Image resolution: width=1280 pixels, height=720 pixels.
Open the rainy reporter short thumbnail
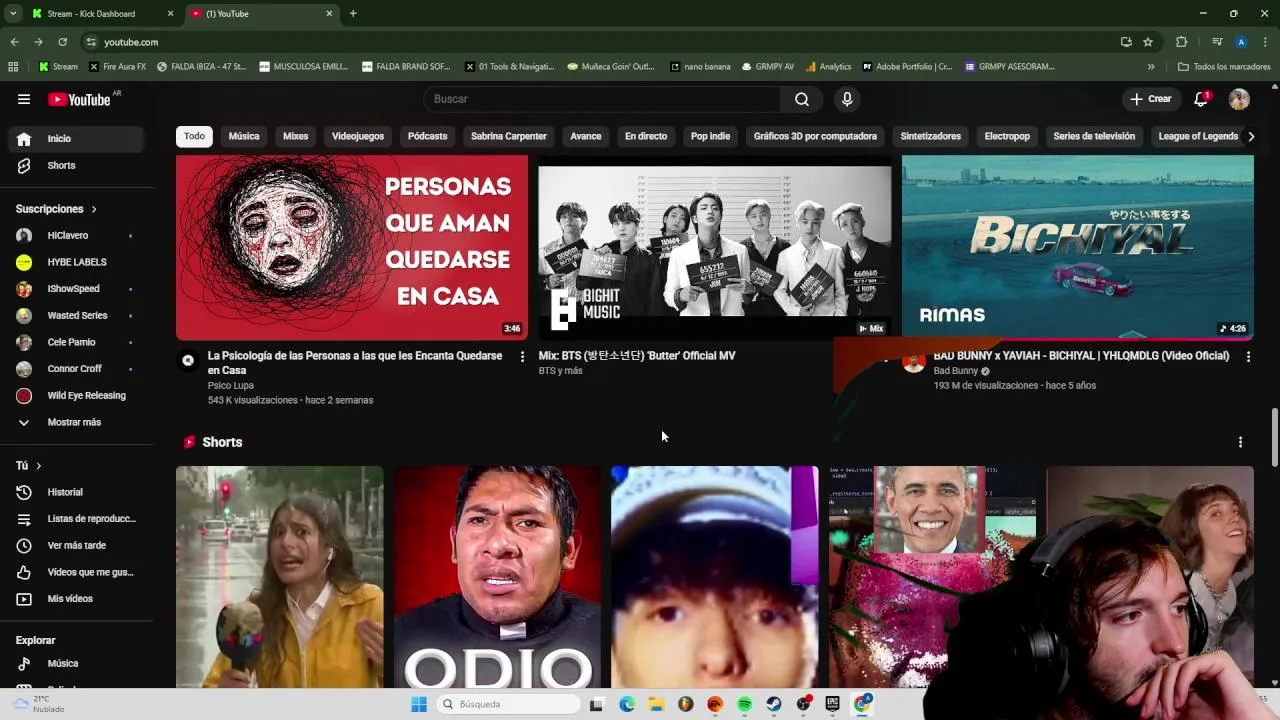[279, 577]
